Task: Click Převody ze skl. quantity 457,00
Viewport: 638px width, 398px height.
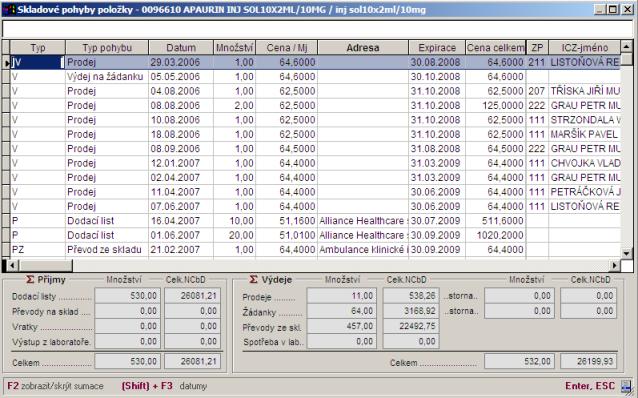Action: point(341,326)
